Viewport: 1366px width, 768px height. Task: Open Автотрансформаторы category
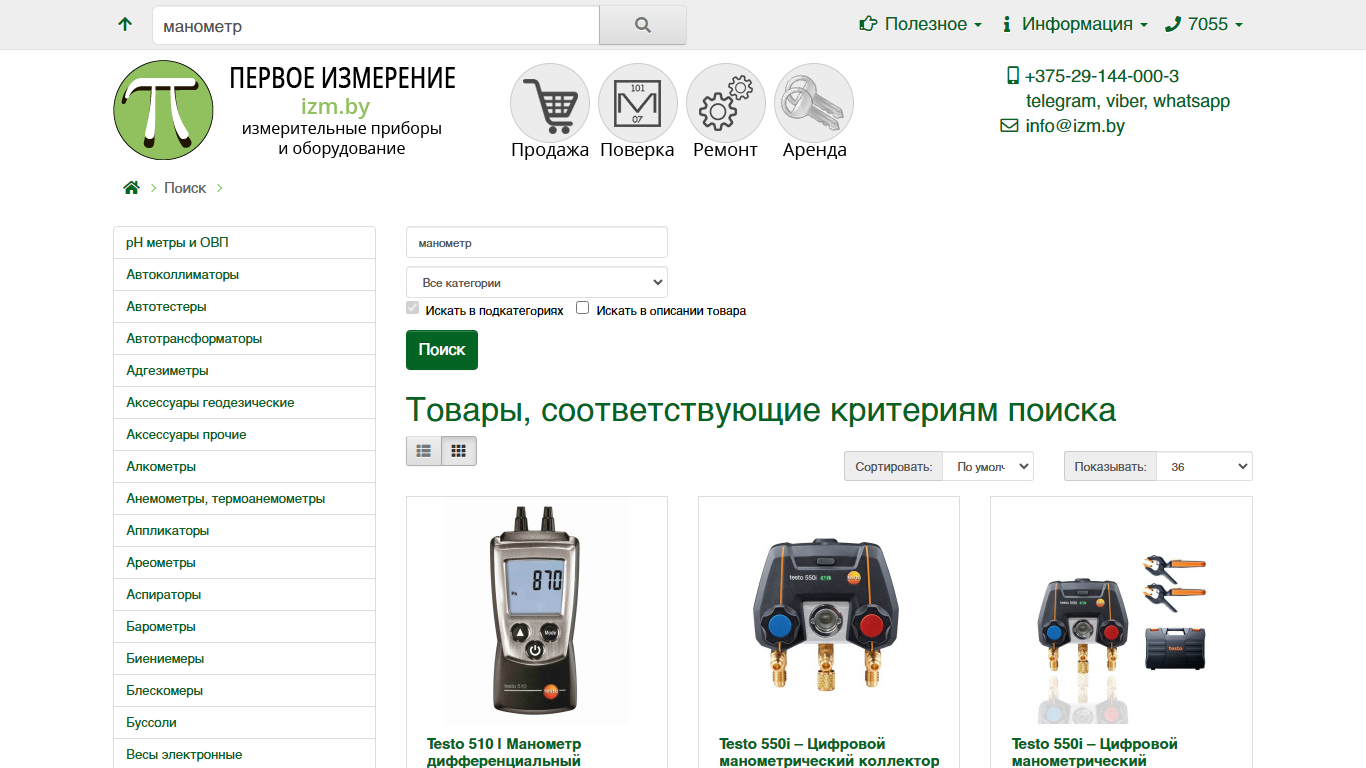pyautogui.click(x=244, y=338)
